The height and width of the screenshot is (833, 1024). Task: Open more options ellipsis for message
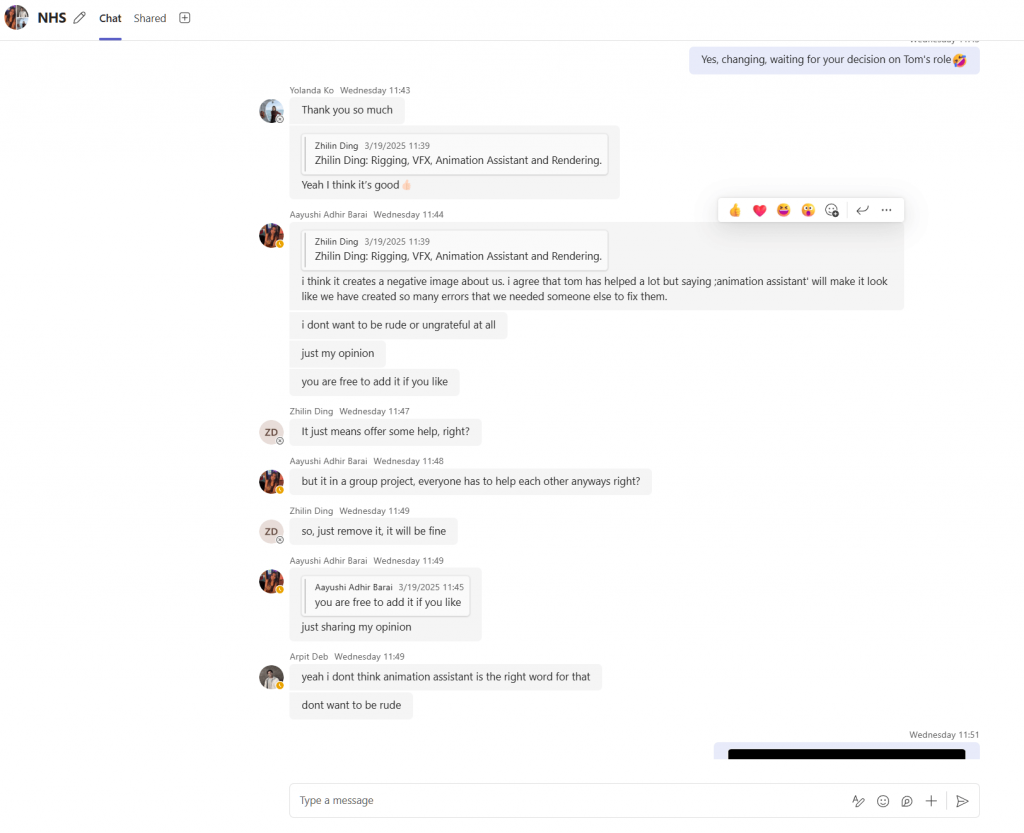coord(886,210)
